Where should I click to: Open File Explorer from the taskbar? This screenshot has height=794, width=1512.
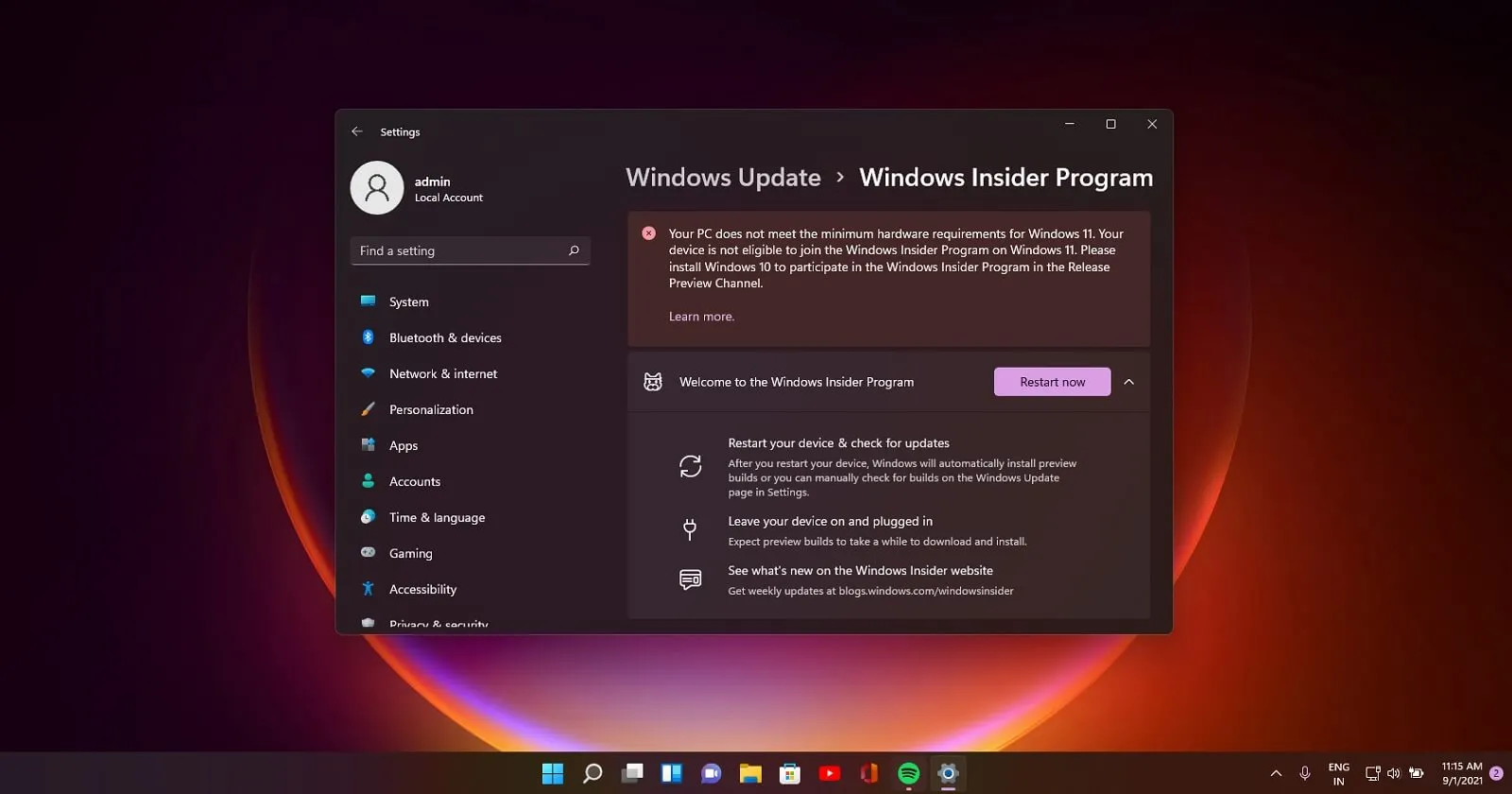click(750, 773)
